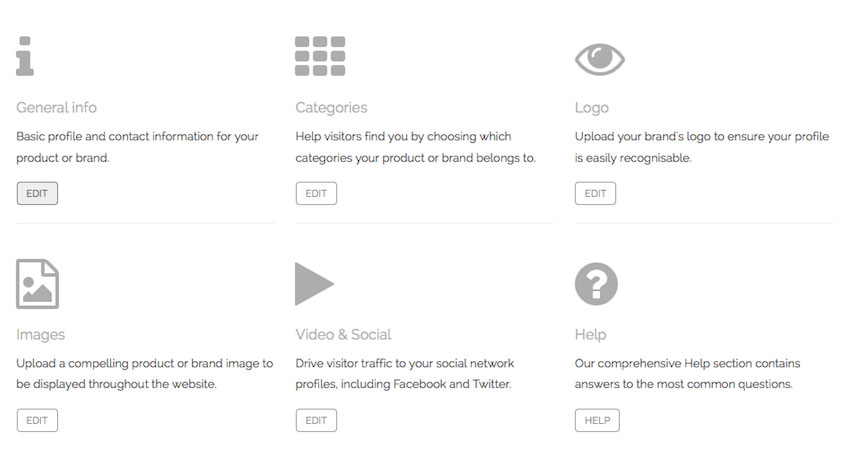
Task: Click the Logo eye icon
Action: 600,59
